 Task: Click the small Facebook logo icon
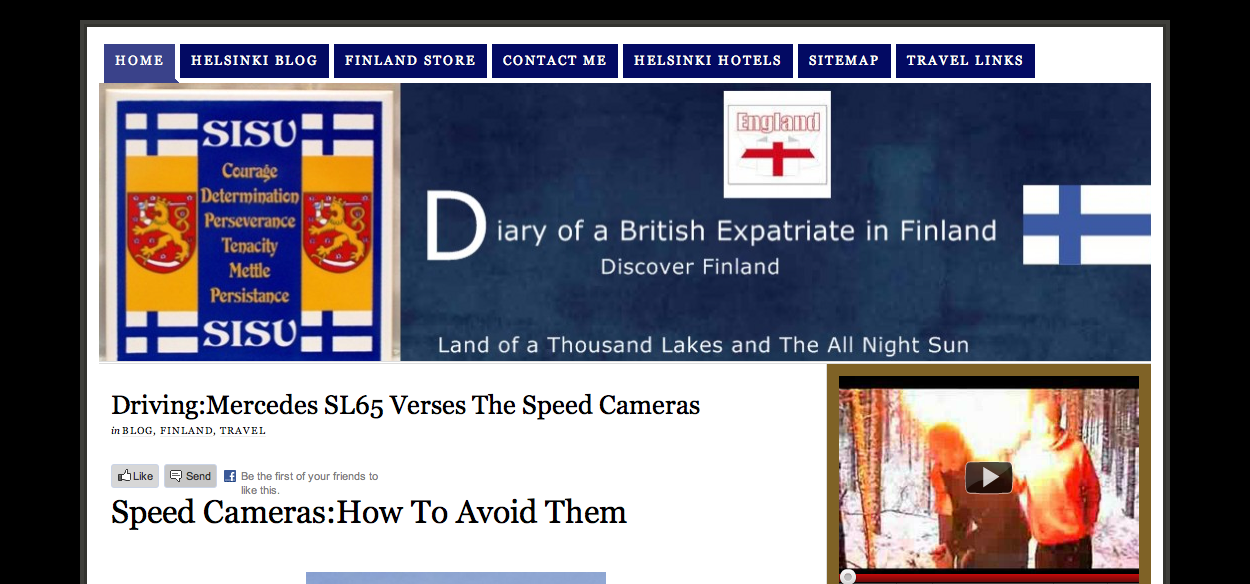click(x=230, y=476)
